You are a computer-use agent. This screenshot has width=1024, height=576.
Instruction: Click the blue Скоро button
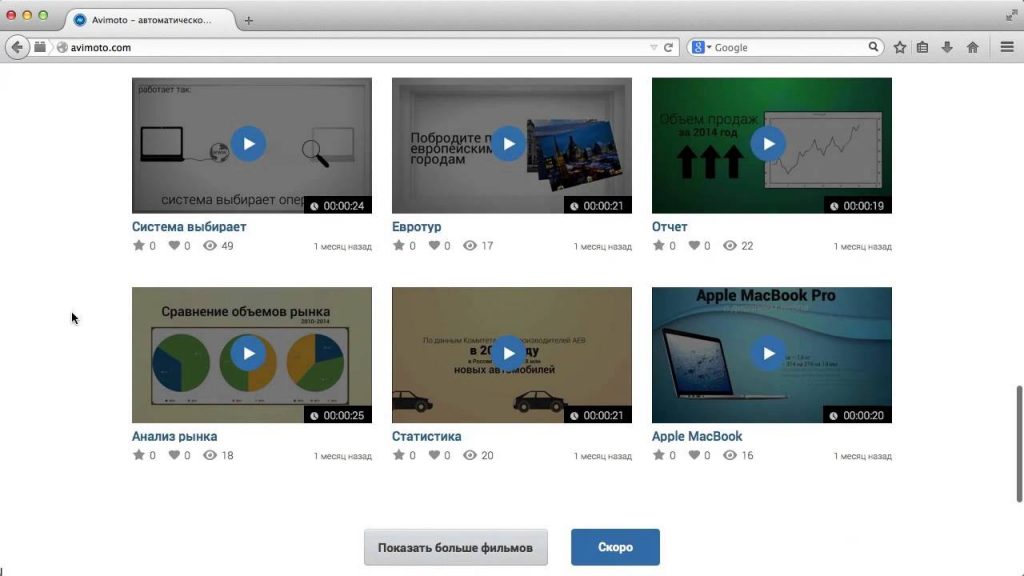615,548
